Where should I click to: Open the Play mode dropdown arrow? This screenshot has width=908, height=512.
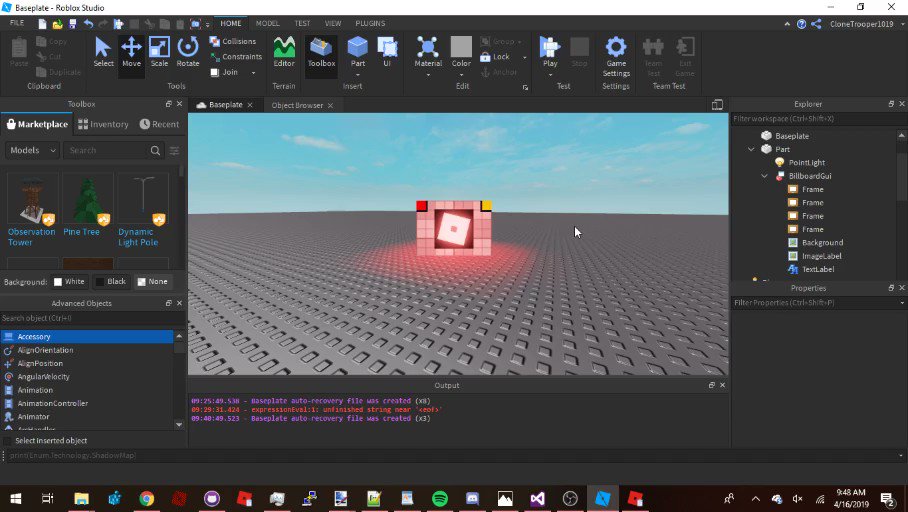point(550,74)
